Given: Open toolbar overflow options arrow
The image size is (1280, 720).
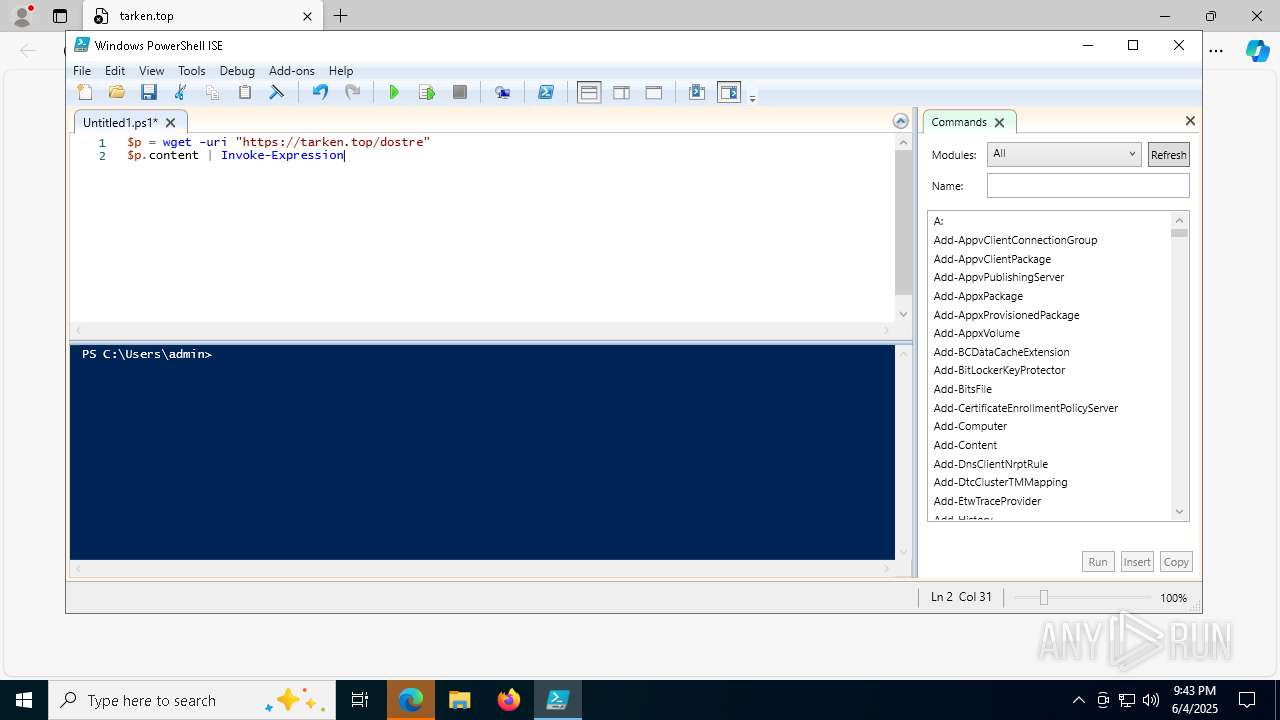Looking at the screenshot, I should [x=752, y=97].
